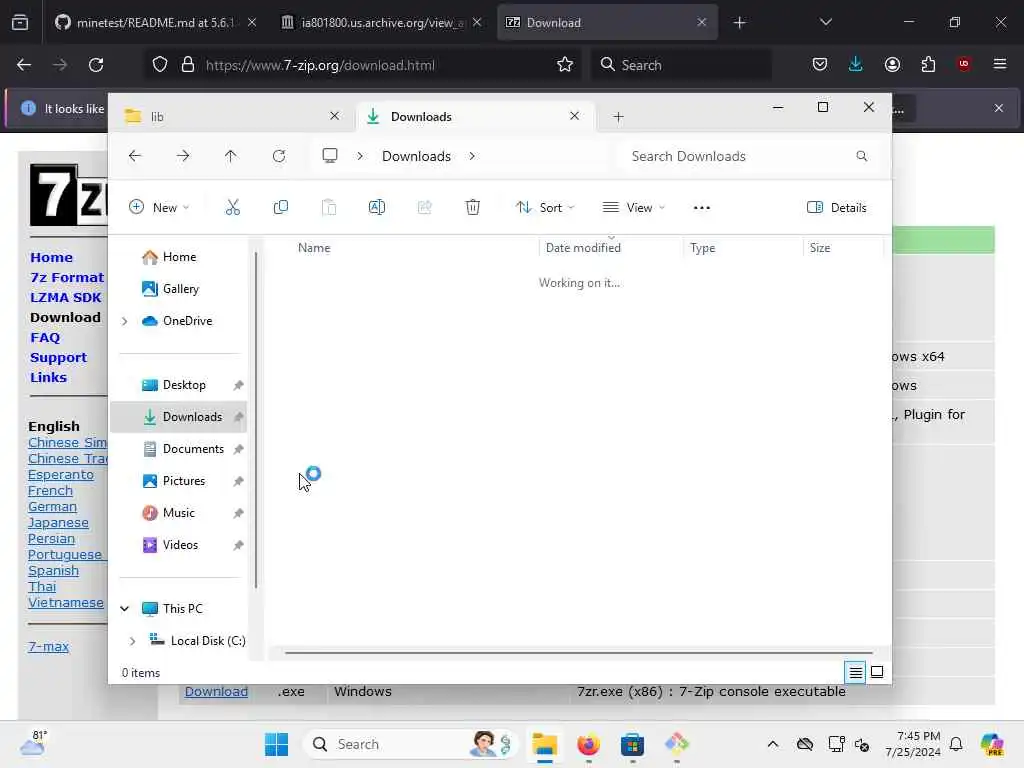Image resolution: width=1024 pixels, height=768 pixels.
Task: Expand the Local Disk (C:) node
Action: tap(133, 641)
